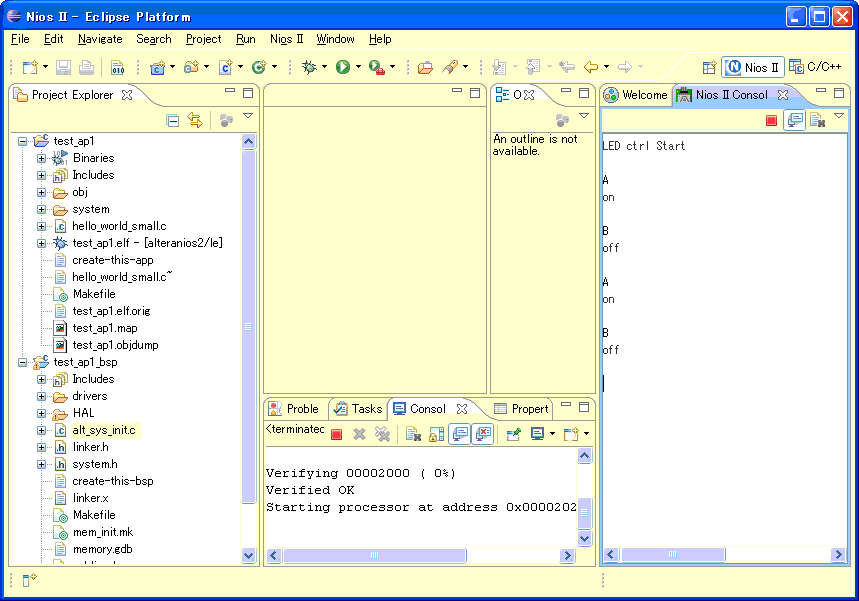
Task: Select alt_sys_init.c in the tree
Action: point(104,430)
